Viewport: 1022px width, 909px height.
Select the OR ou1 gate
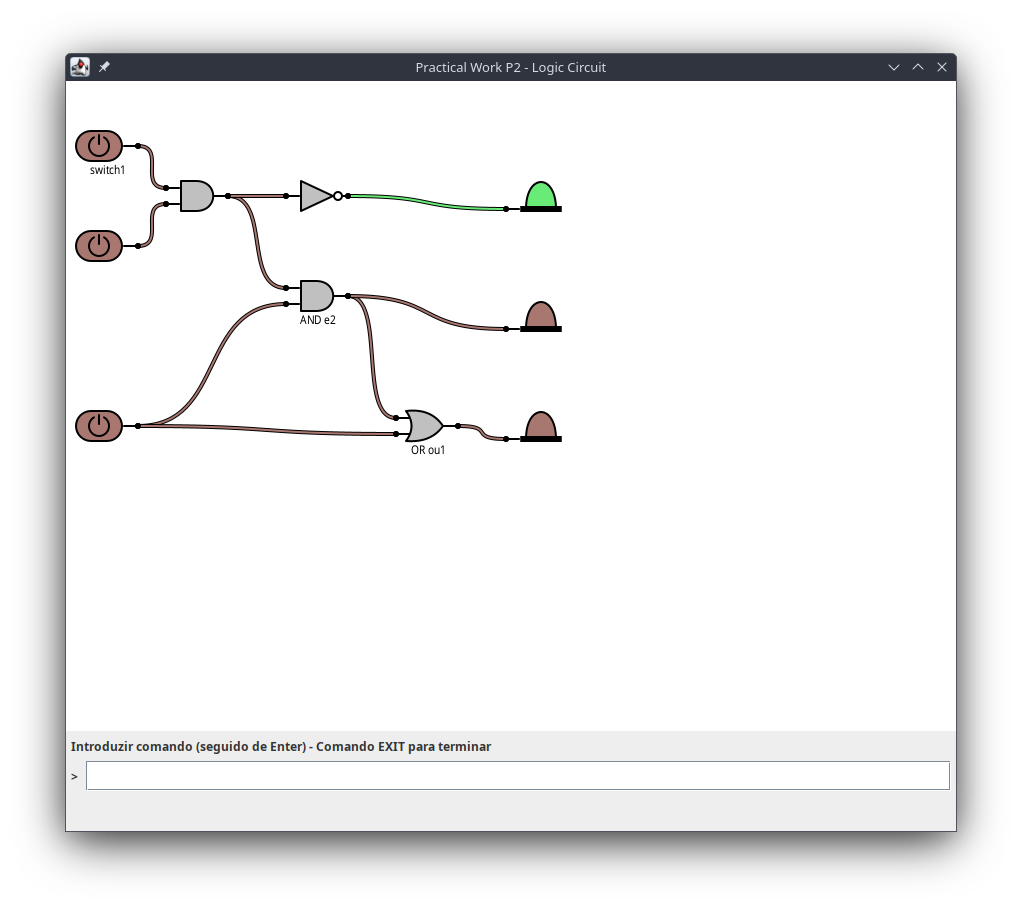(424, 426)
